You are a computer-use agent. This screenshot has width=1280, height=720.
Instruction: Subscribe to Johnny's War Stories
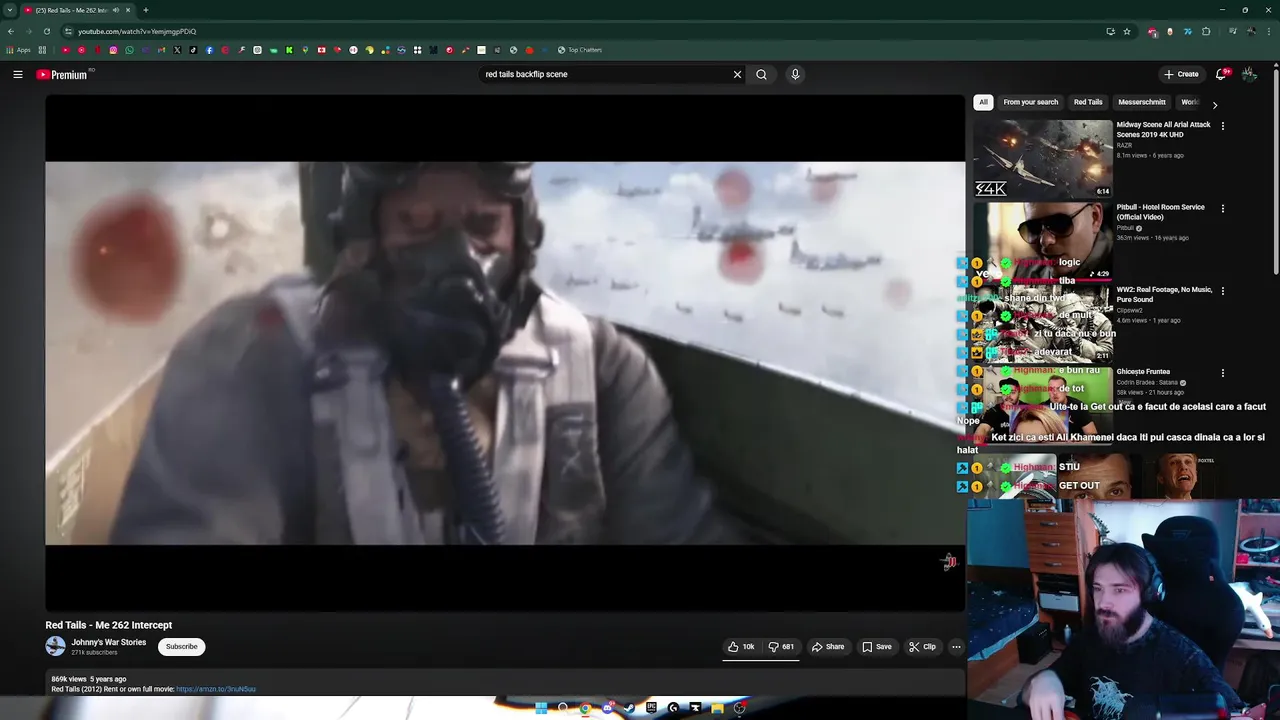pos(182,647)
